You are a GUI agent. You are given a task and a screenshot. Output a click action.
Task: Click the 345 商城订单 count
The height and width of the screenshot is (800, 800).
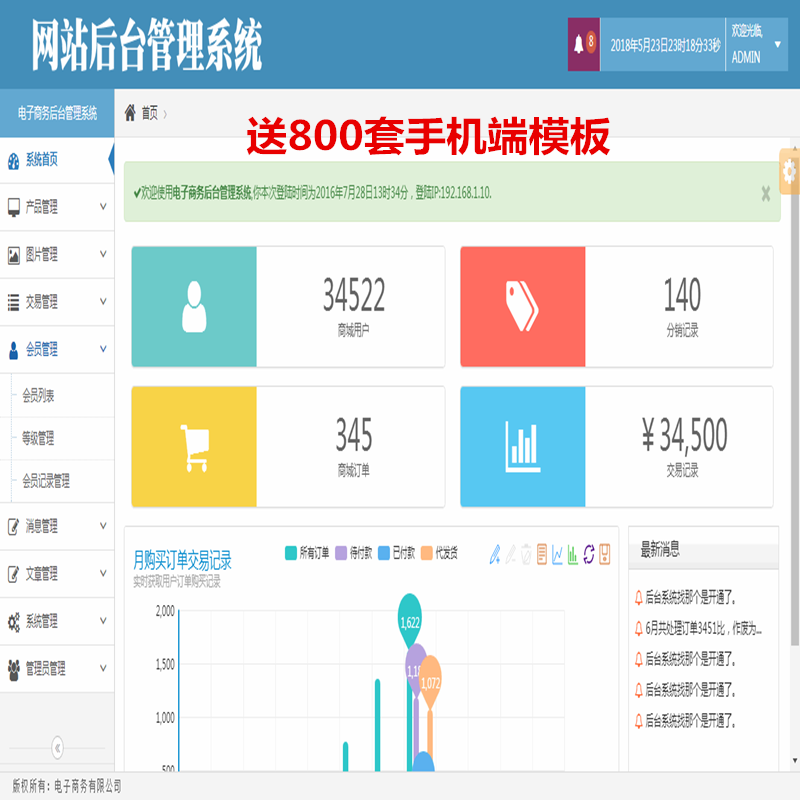point(354,435)
